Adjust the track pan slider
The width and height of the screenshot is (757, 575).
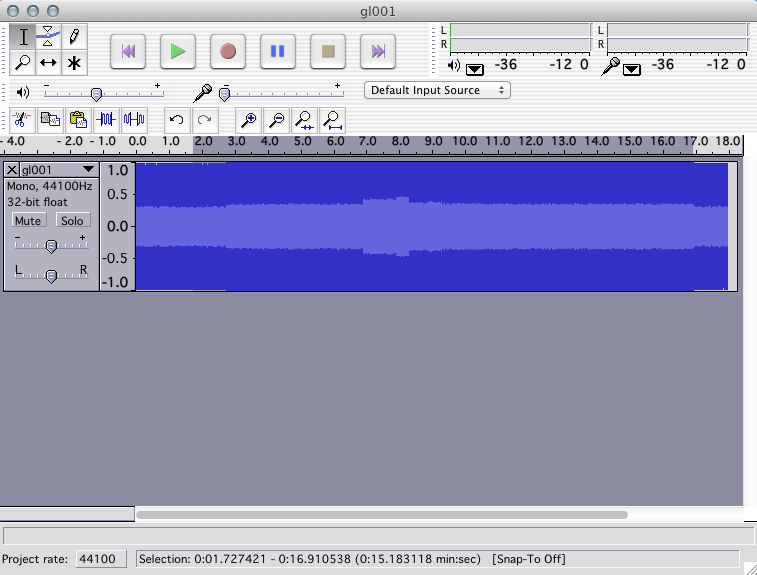[51, 276]
